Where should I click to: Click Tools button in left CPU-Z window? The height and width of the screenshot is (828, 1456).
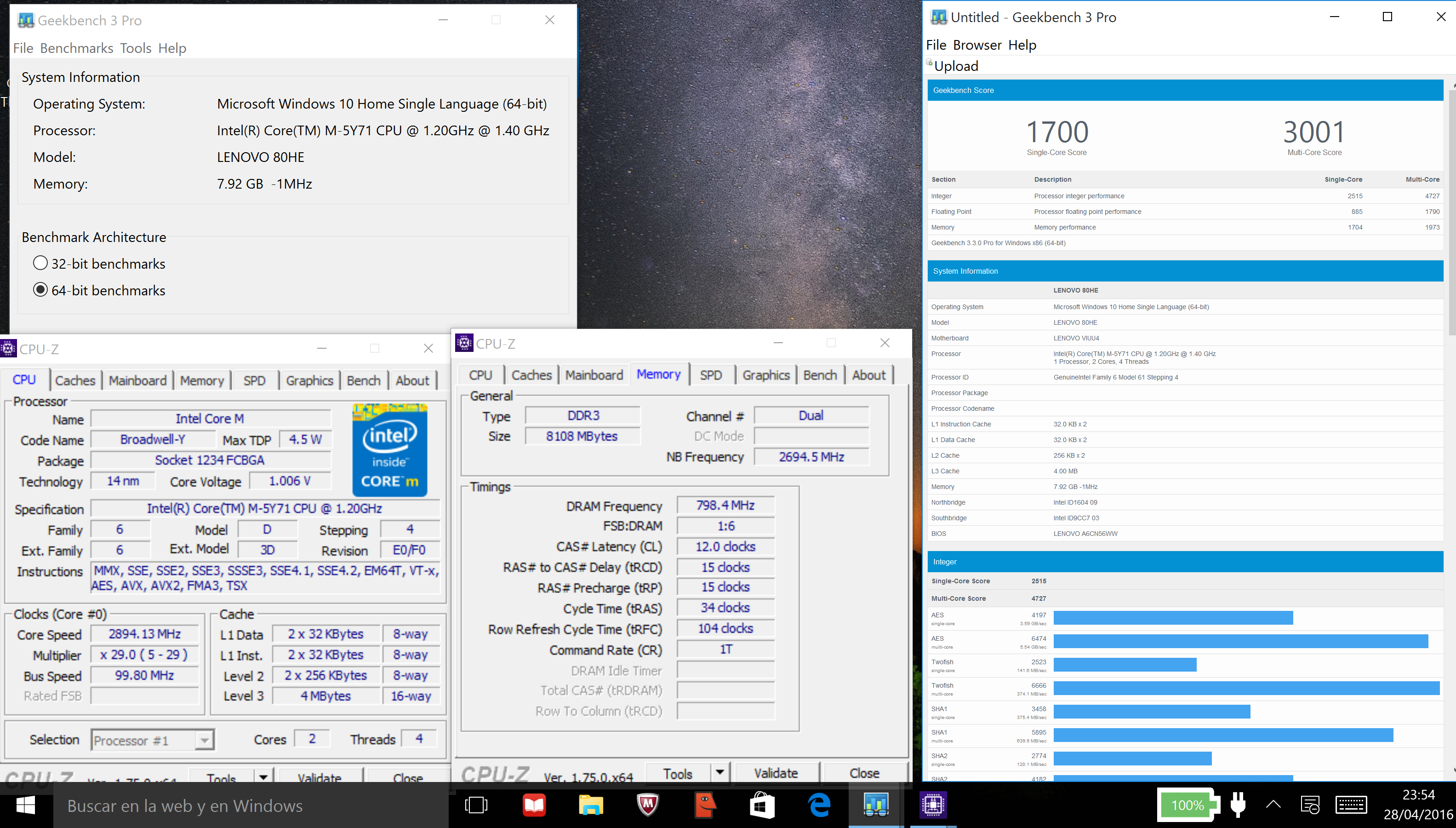(x=222, y=777)
